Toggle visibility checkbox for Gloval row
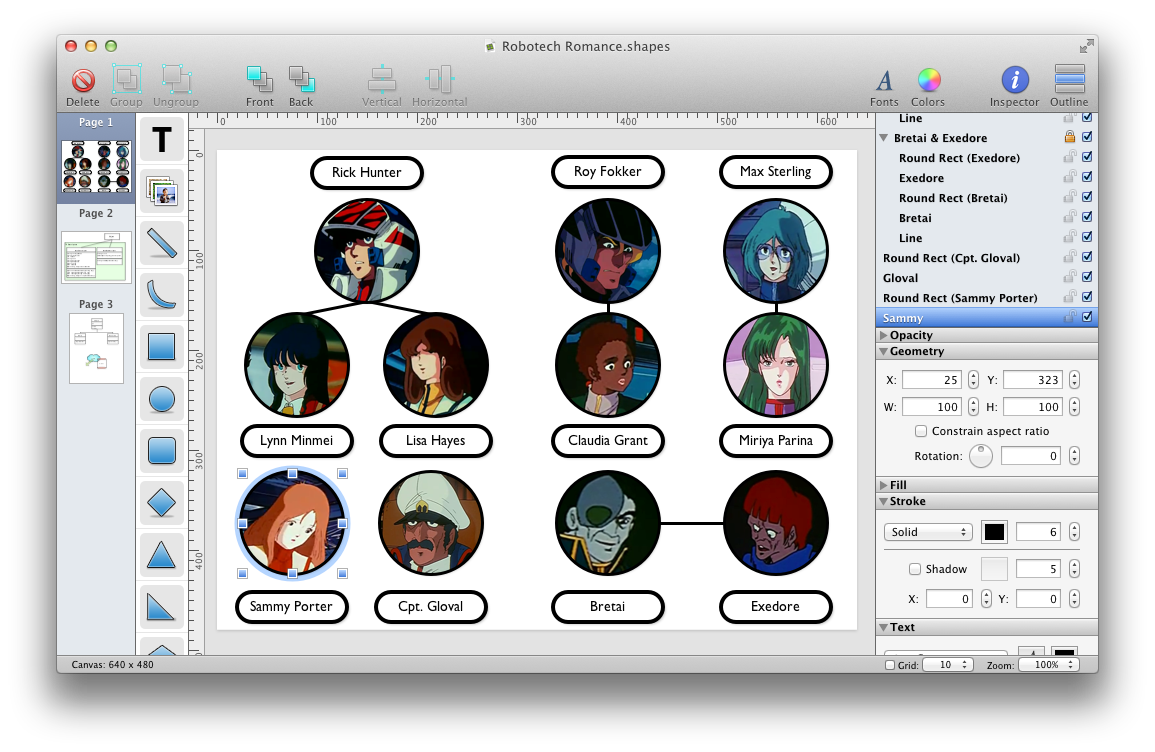1155x752 pixels. pos(1087,277)
